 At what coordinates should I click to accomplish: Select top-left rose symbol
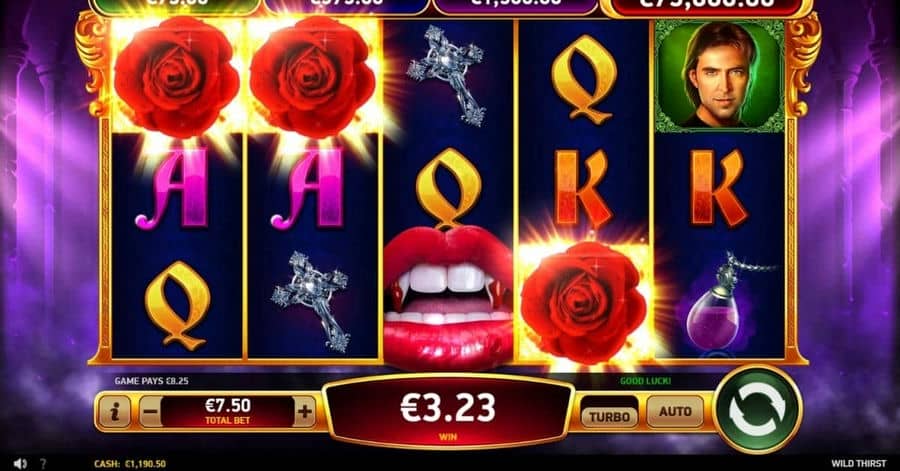(x=176, y=76)
